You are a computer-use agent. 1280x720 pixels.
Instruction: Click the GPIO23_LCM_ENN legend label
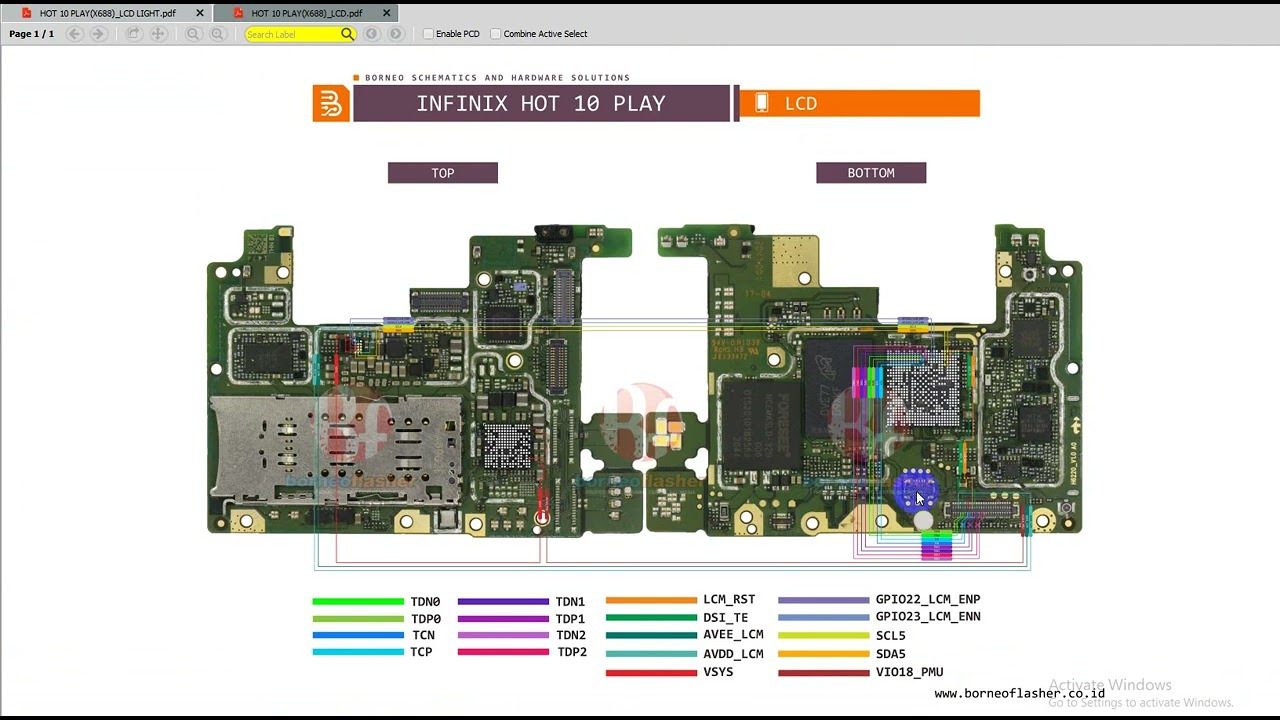928,617
